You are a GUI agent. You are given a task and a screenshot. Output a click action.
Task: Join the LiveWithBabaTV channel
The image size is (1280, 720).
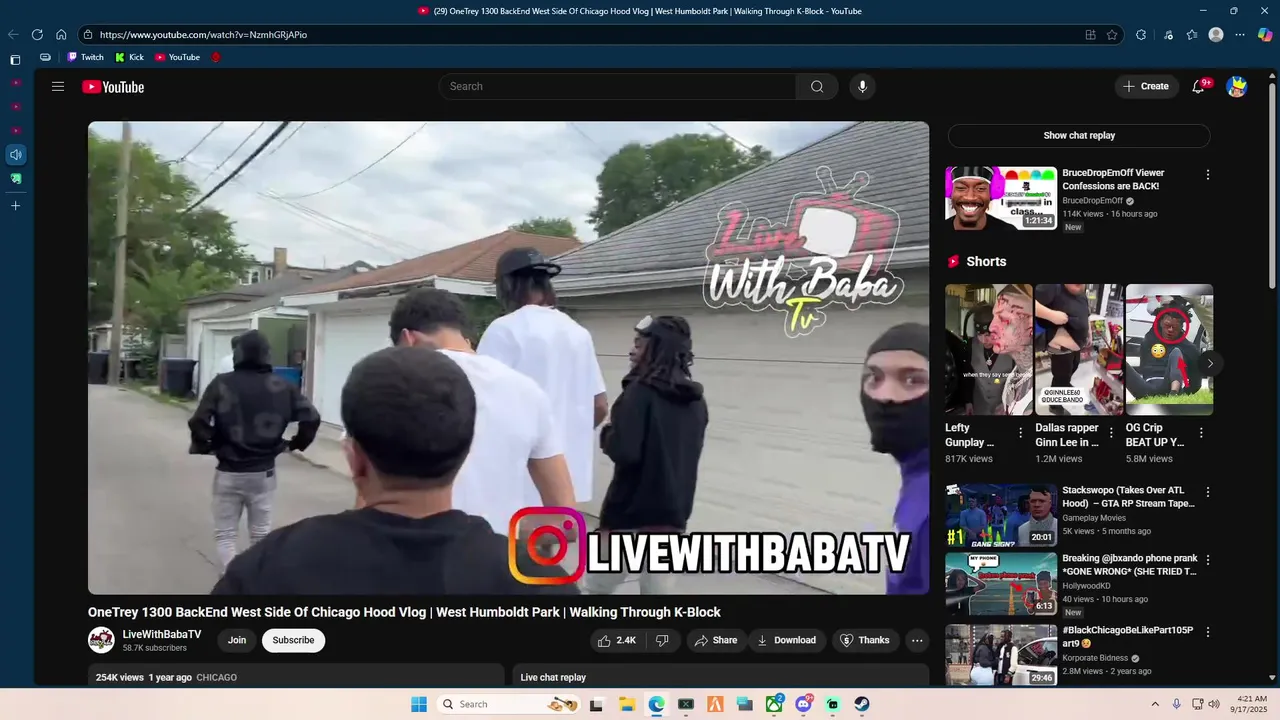(x=237, y=640)
